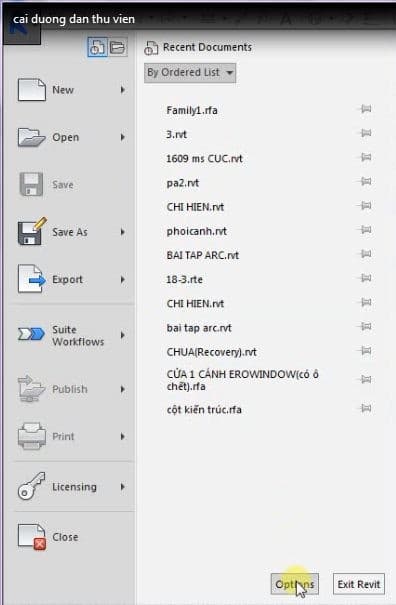Click the Close document icon
The height and width of the screenshot is (605, 396).
click(32, 537)
